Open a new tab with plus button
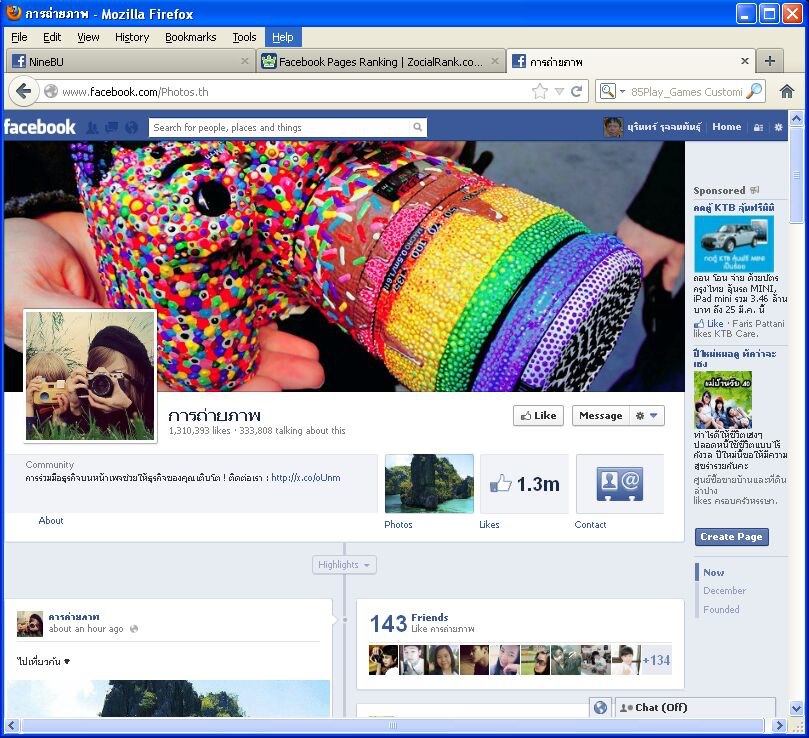This screenshot has height=738, width=809. tap(769, 61)
